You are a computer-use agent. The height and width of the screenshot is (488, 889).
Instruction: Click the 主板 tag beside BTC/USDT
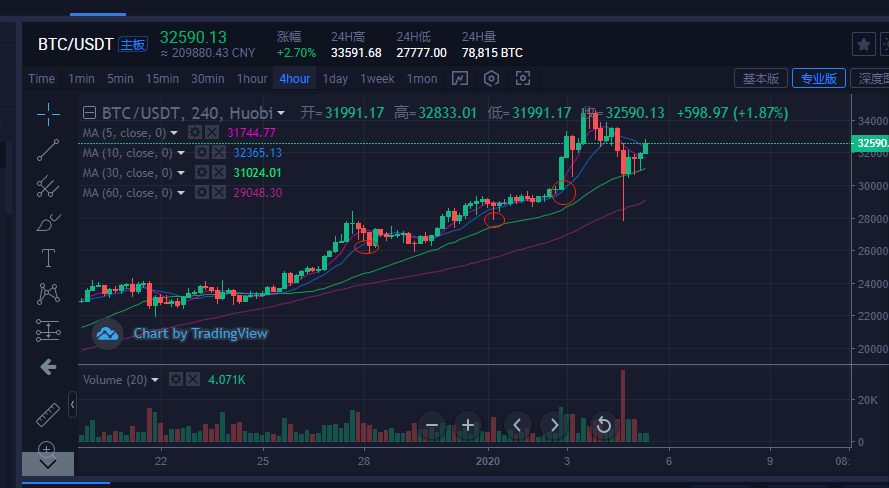133,44
